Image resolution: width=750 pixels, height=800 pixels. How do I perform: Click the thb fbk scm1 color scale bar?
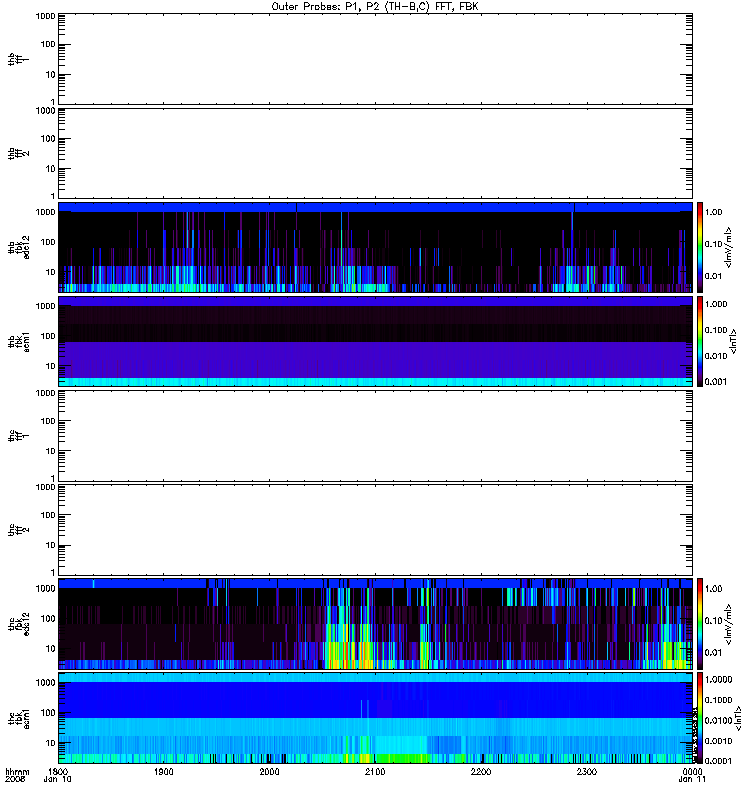pos(700,341)
